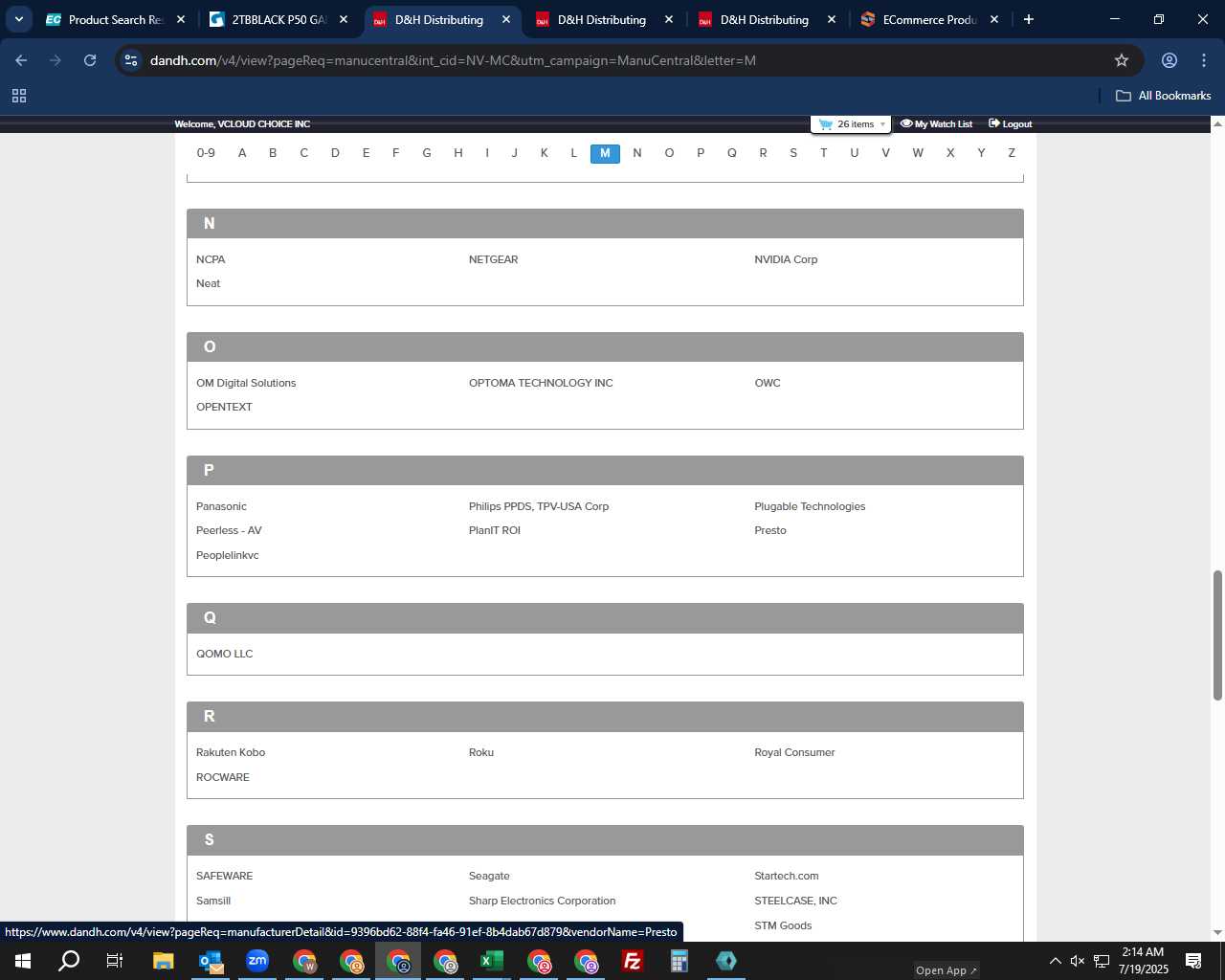Open a new browser tab
Screen dimensions: 1225x980
(1029, 19)
